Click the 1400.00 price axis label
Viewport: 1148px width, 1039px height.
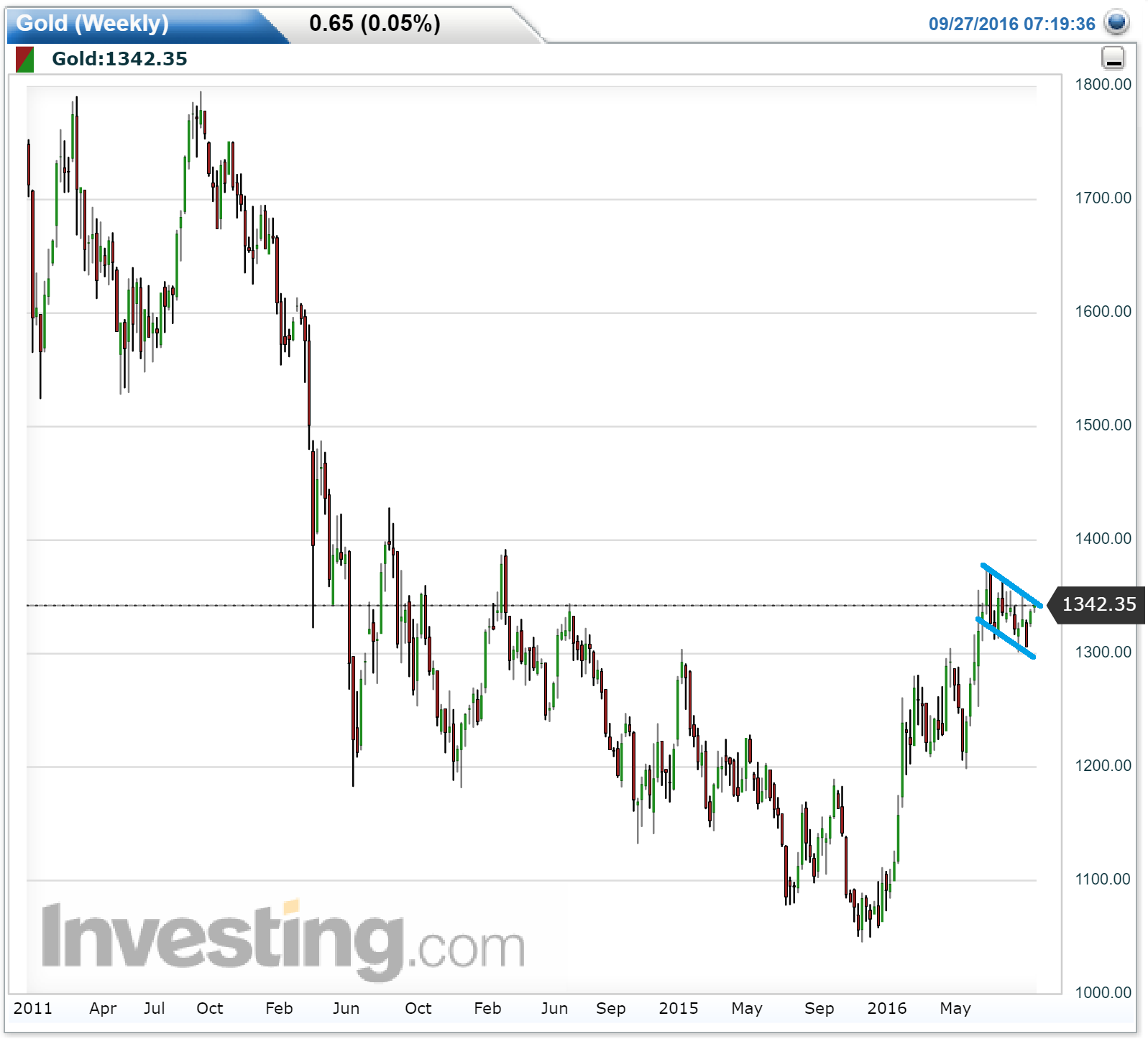[1103, 538]
